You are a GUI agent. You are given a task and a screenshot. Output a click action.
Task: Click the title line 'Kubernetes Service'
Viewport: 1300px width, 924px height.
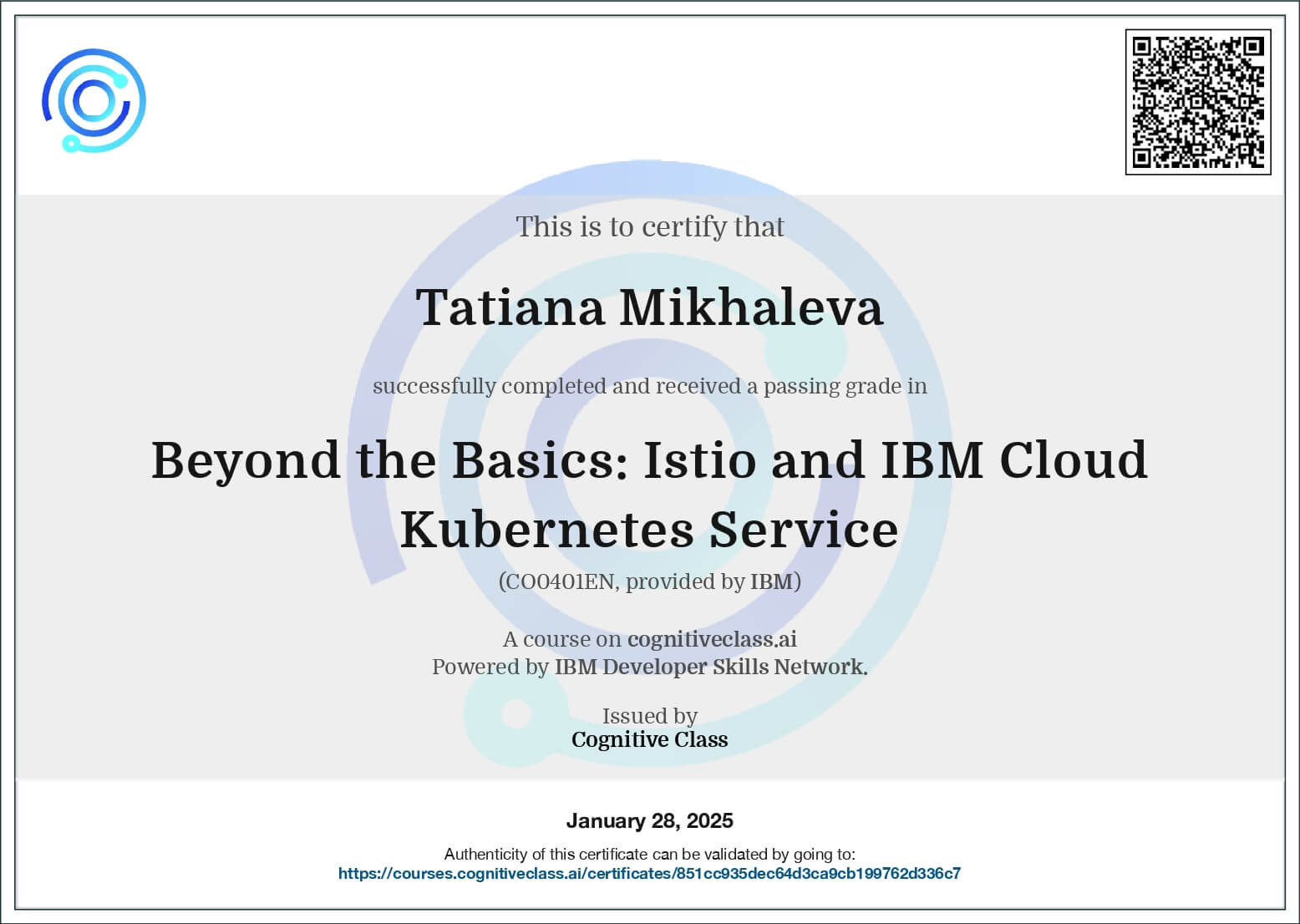(x=649, y=529)
